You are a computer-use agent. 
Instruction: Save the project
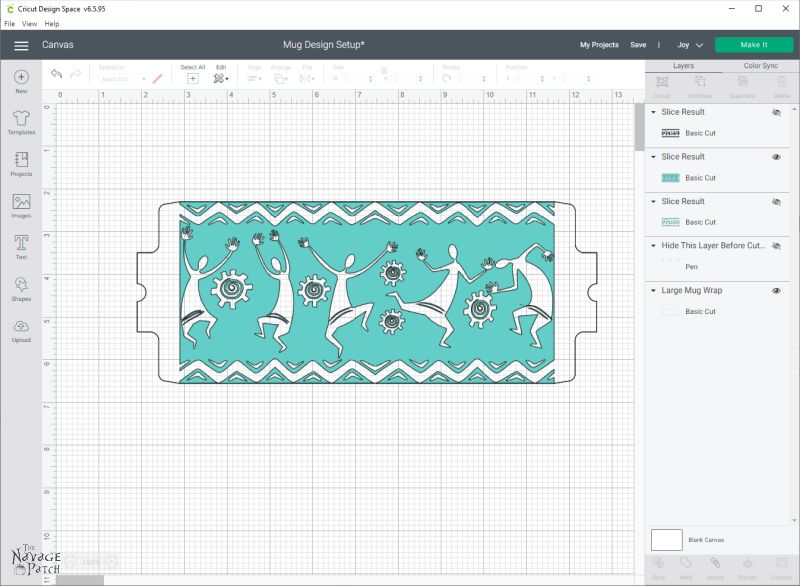(638, 45)
